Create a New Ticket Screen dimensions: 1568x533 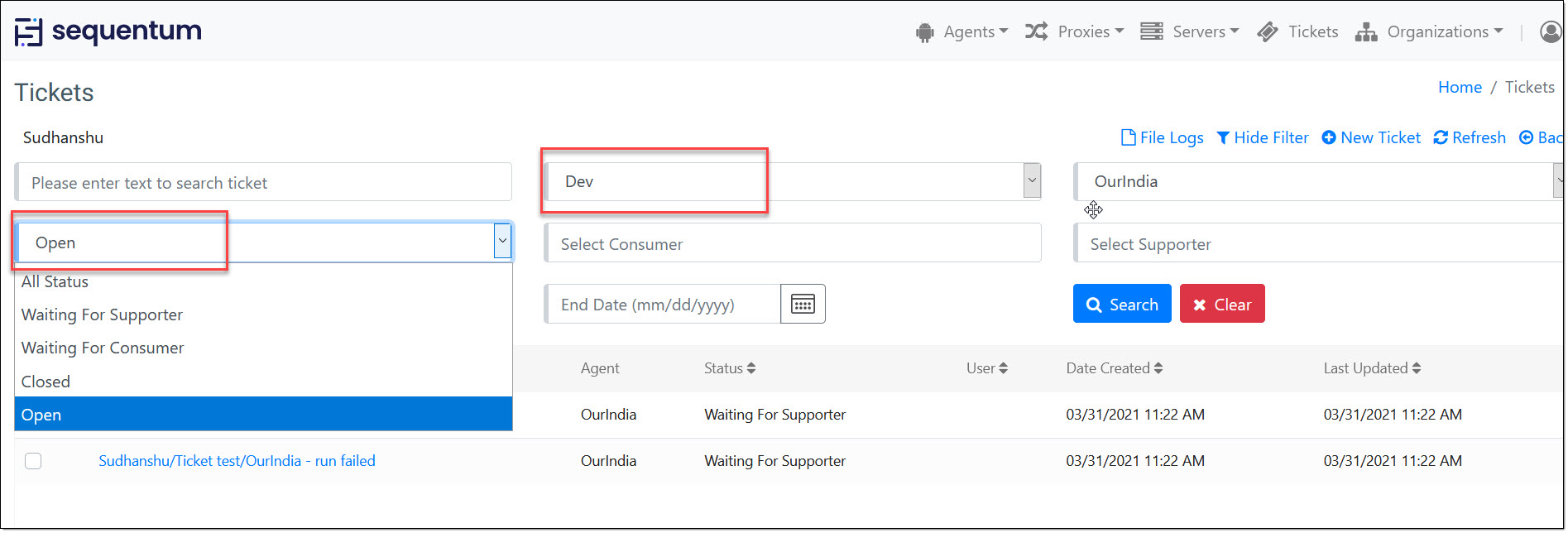(1371, 137)
